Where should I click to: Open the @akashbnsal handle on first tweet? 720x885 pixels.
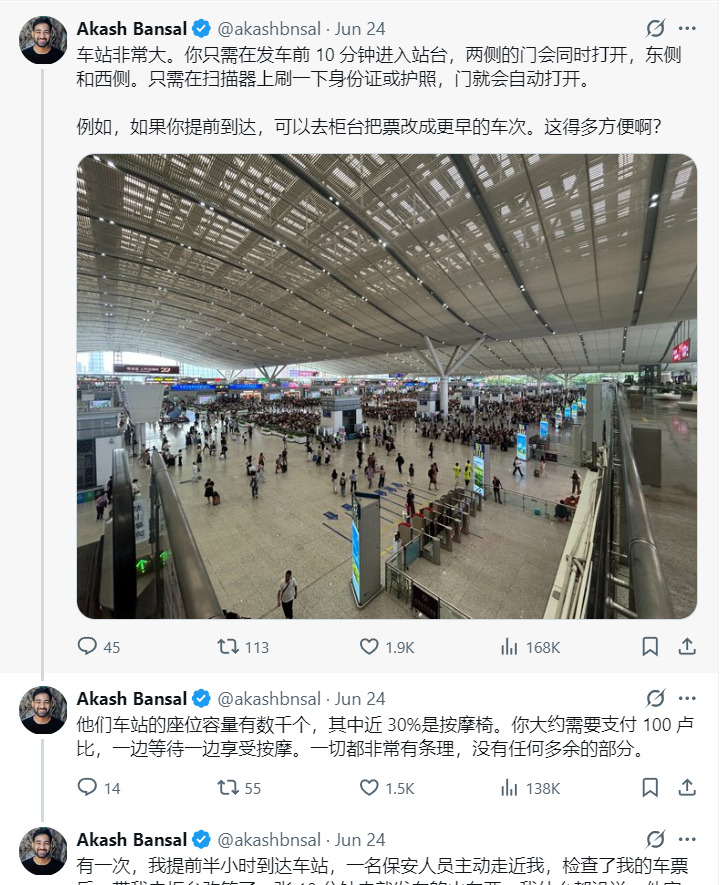pyautogui.click(x=269, y=29)
